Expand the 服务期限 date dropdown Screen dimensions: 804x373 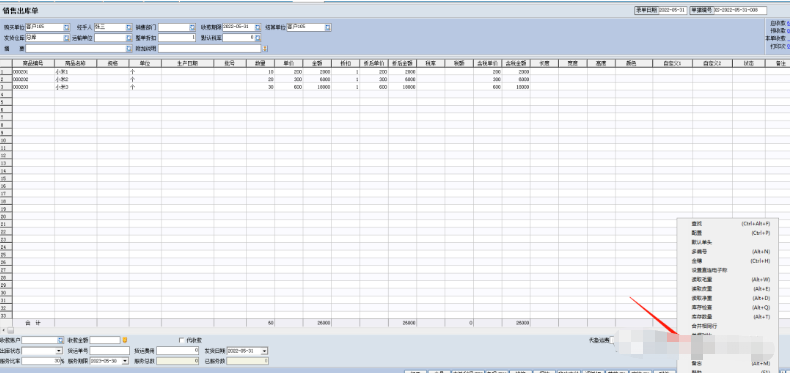(x=125, y=361)
